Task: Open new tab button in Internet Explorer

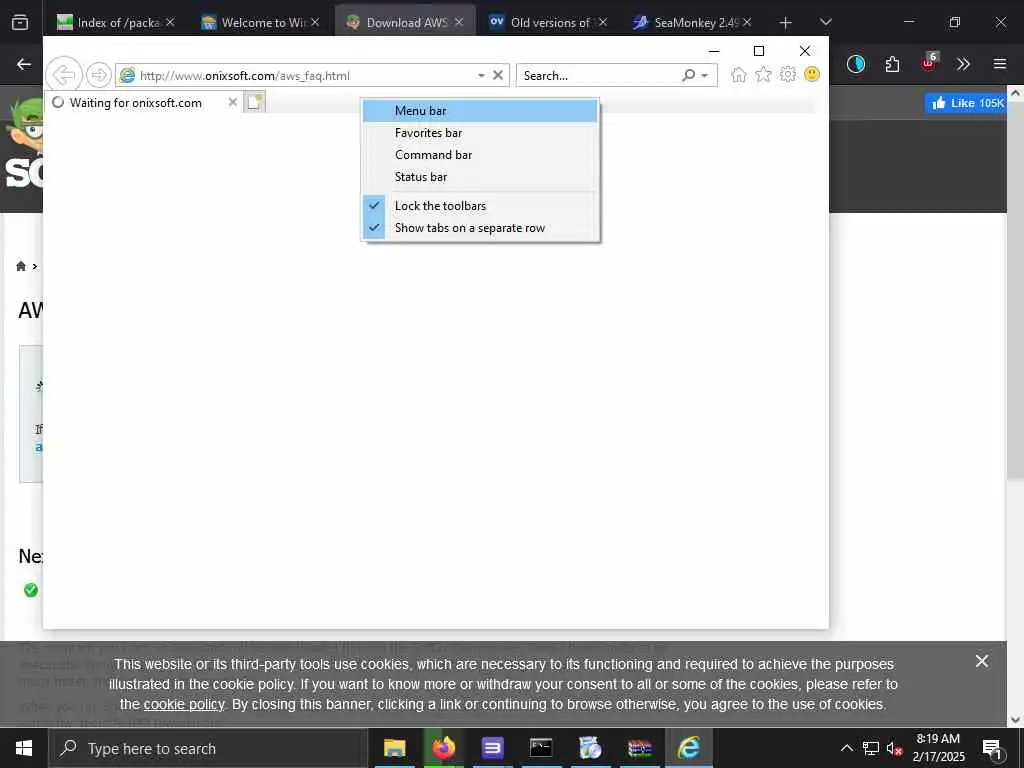Action: pos(254,102)
